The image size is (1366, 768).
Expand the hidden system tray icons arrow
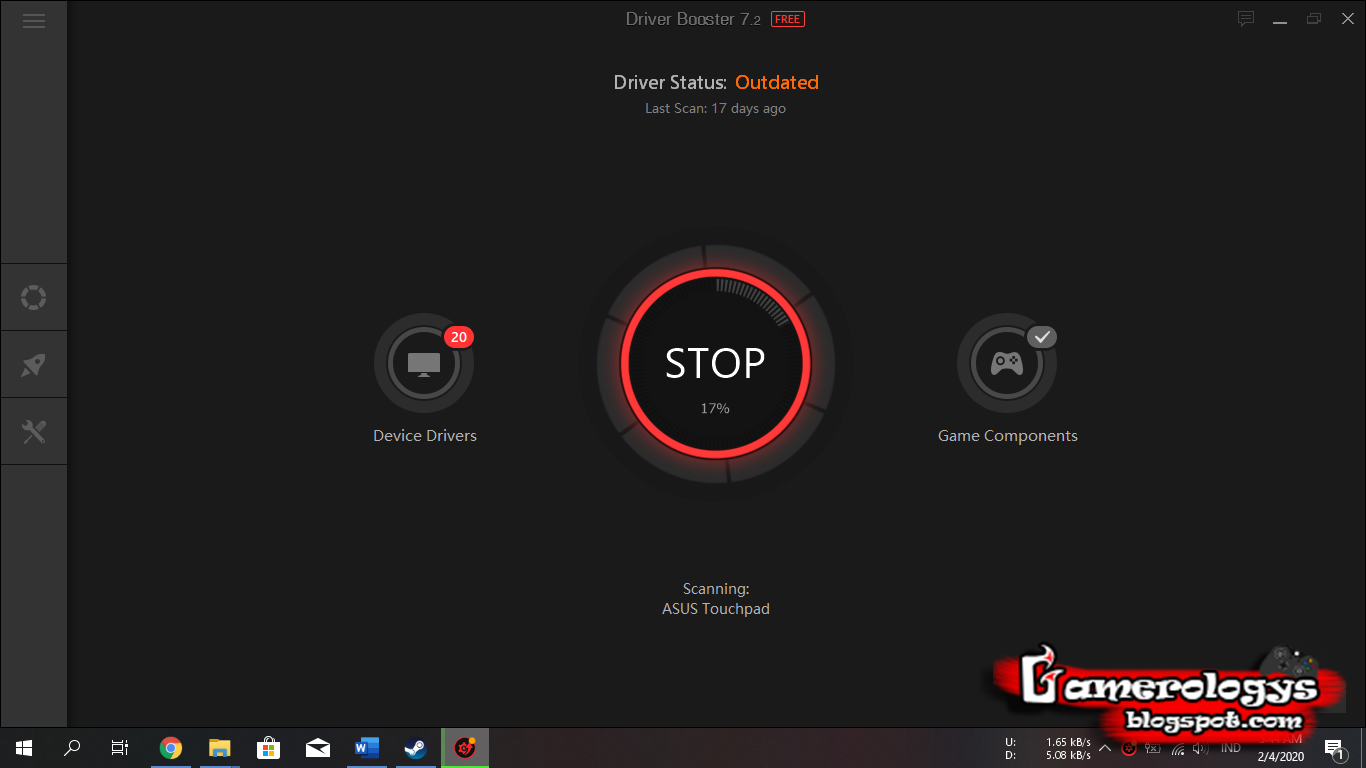pyautogui.click(x=1105, y=748)
